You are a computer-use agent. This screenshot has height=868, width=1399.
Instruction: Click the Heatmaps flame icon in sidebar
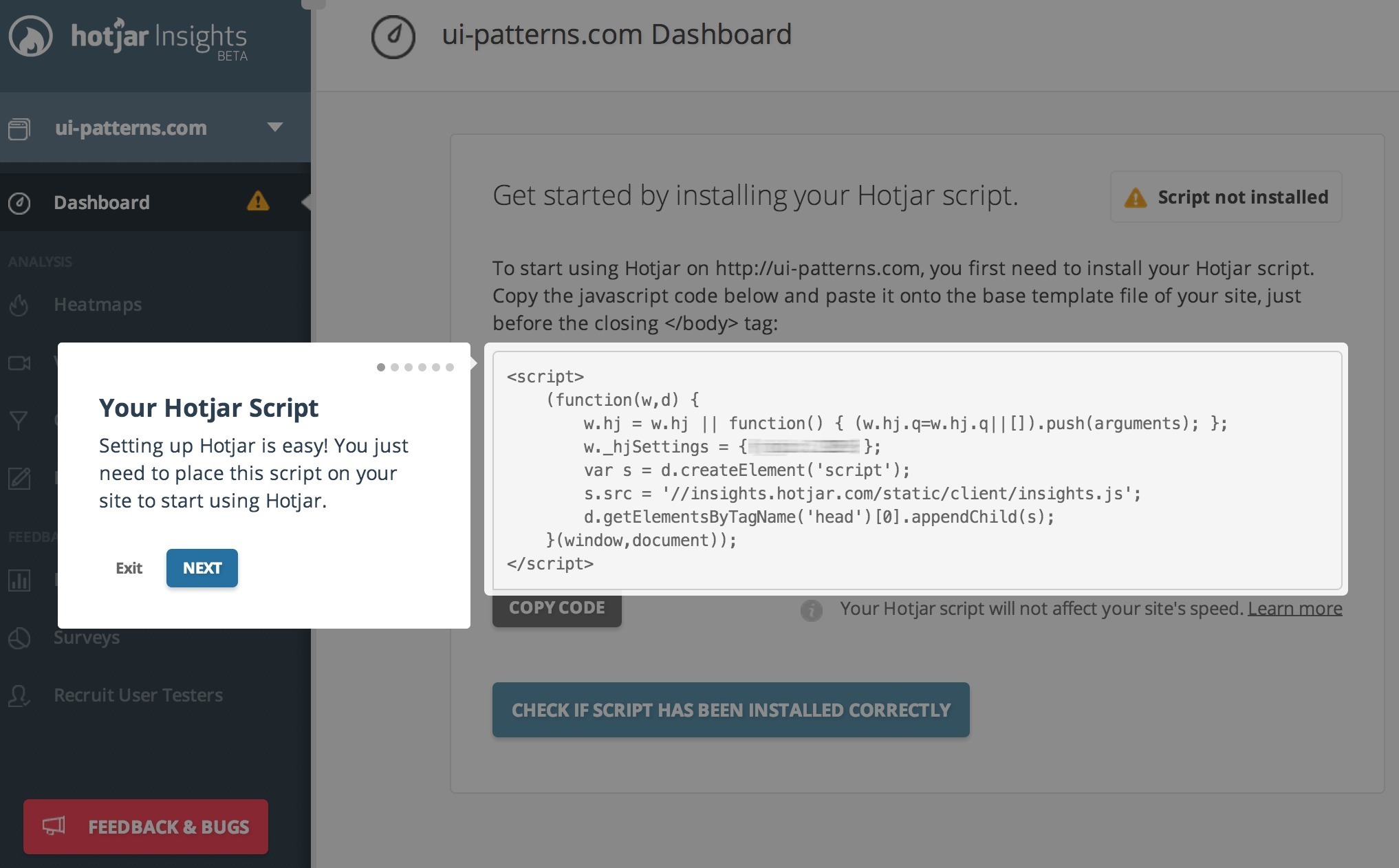[x=19, y=305]
